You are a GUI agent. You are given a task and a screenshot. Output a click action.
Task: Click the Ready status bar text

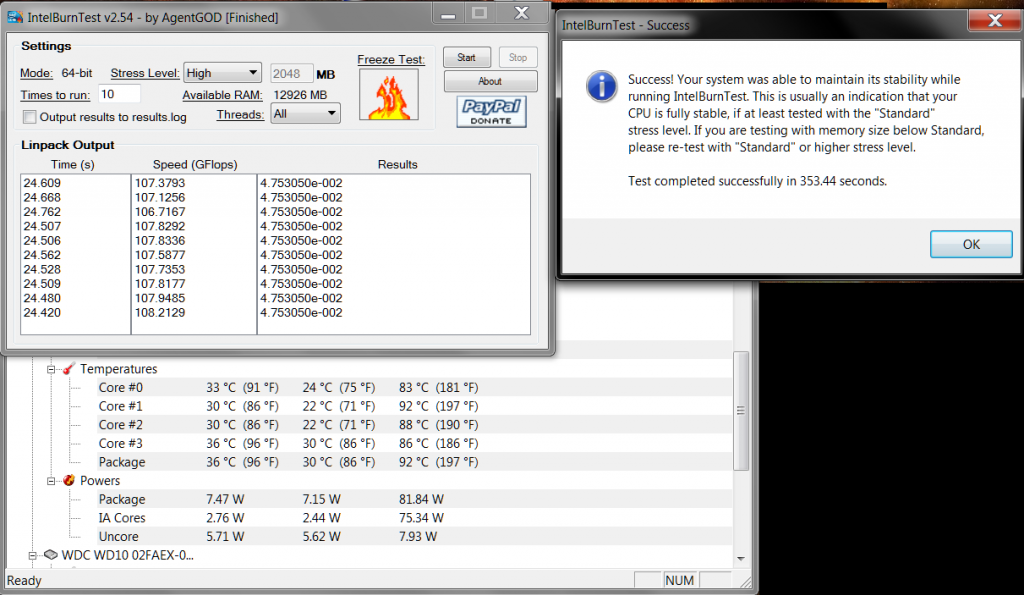click(24, 580)
